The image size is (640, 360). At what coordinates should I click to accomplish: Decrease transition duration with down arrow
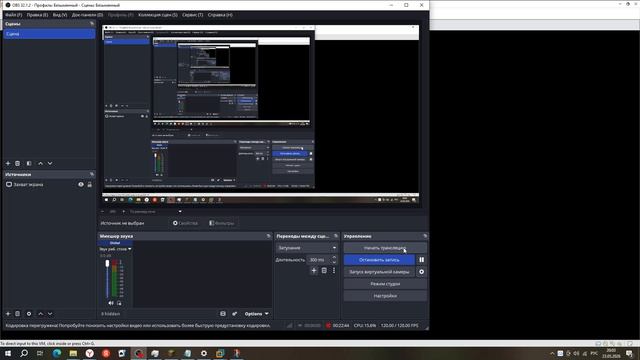[x=334, y=262]
